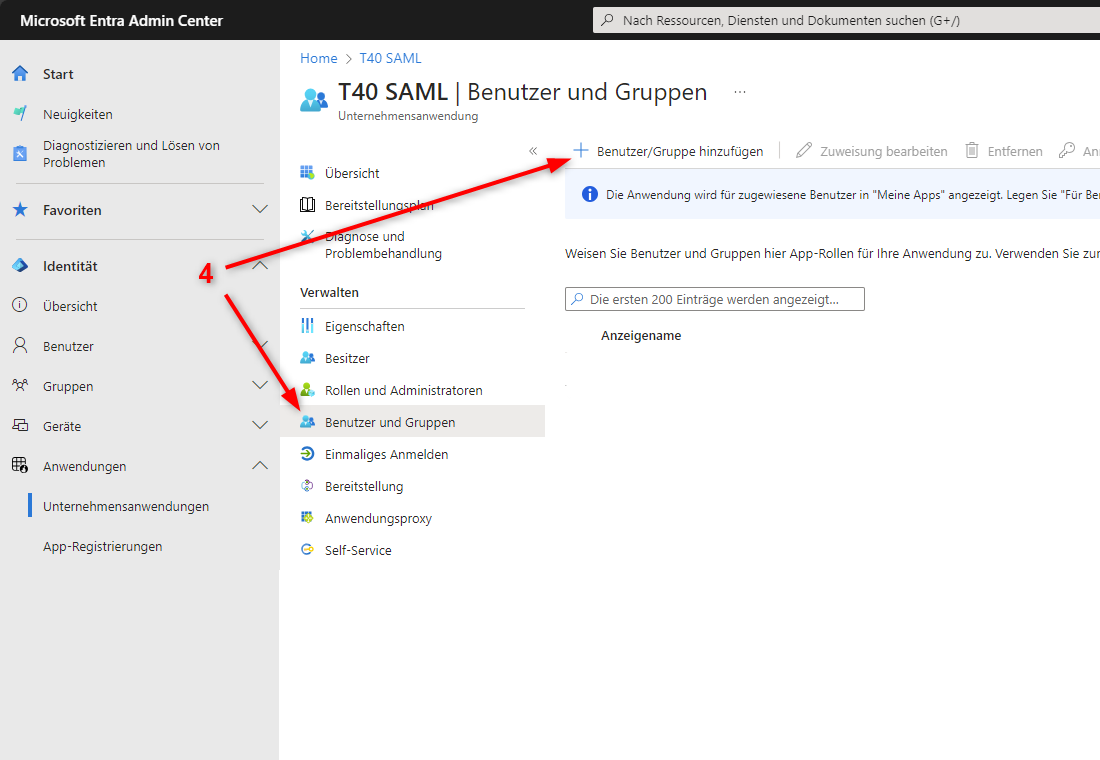The image size is (1100, 760).
Task: Click the Anwendungsproxy icon
Action: [x=307, y=518]
